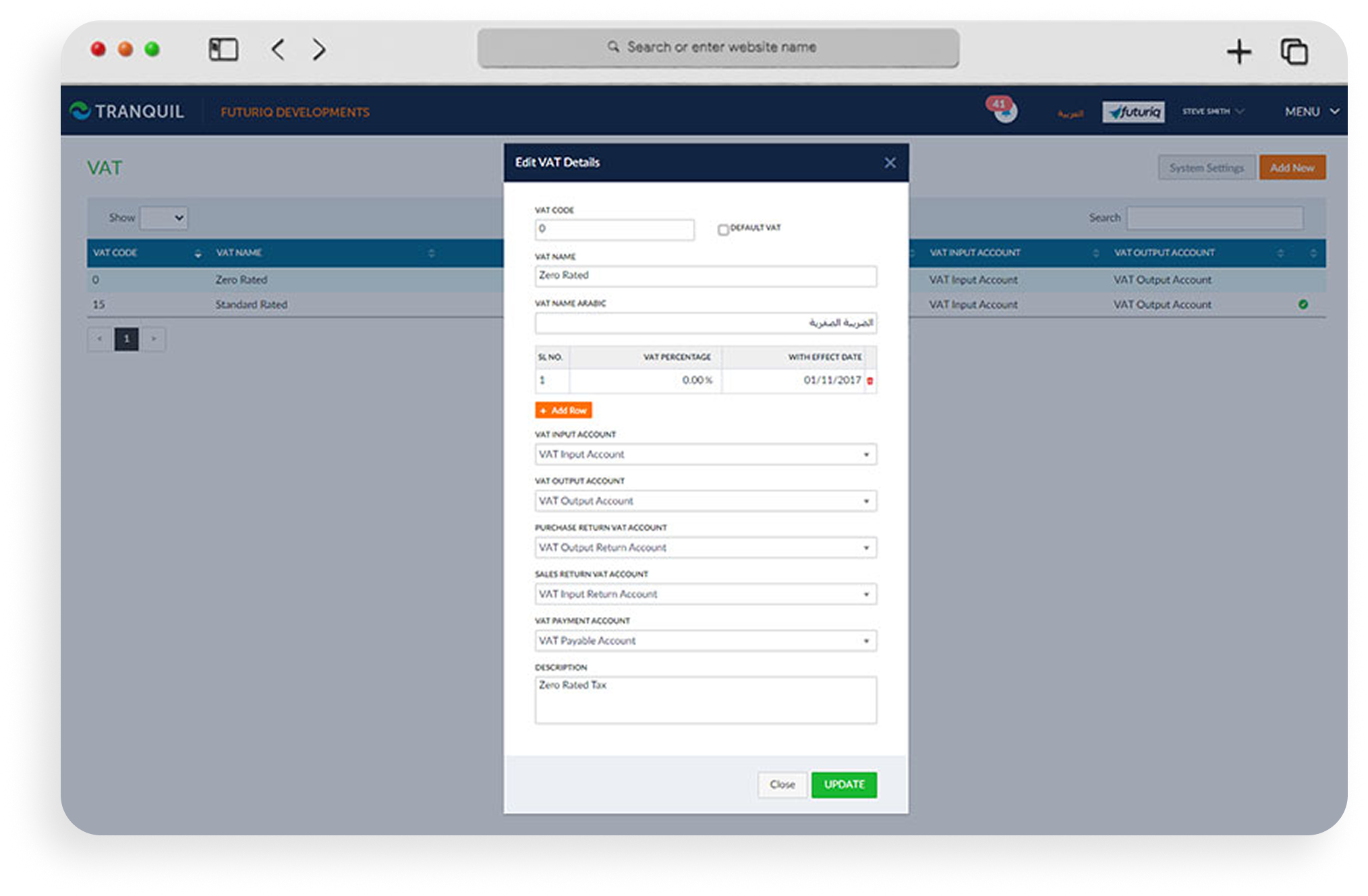Image resolution: width=1368 pixels, height=896 pixels.
Task: Show the tab overview icon
Action: coord(1294,51)
